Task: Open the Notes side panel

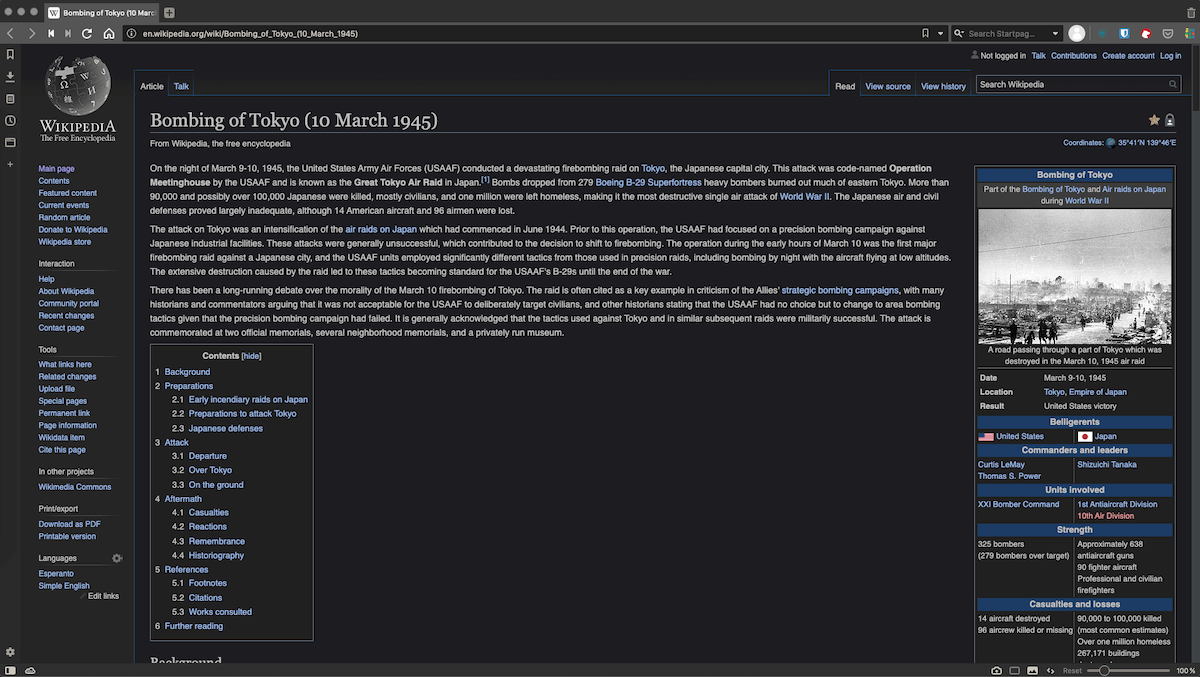Action: 10,98
